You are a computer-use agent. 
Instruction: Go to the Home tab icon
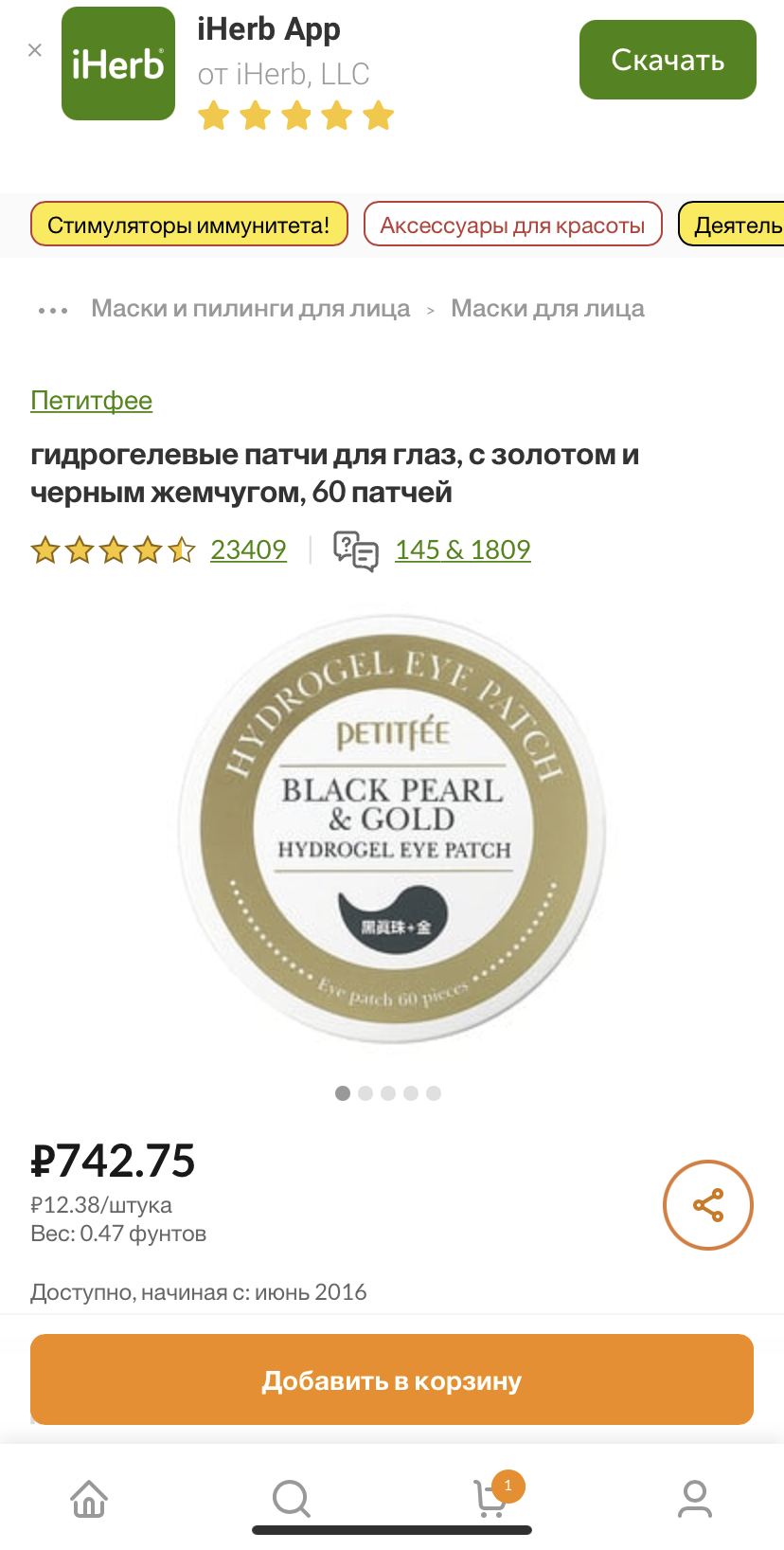tap(89, 1499)
